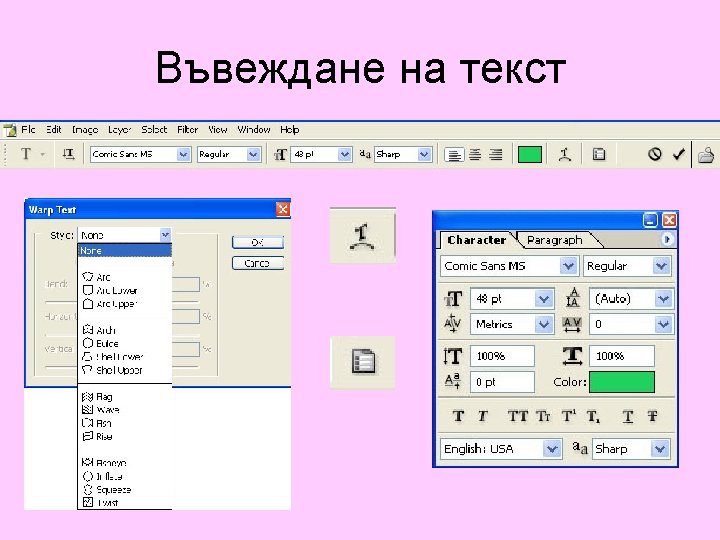720x540 pixels.
Task: Open the Edit menu
Action: (x=54, y=129)
